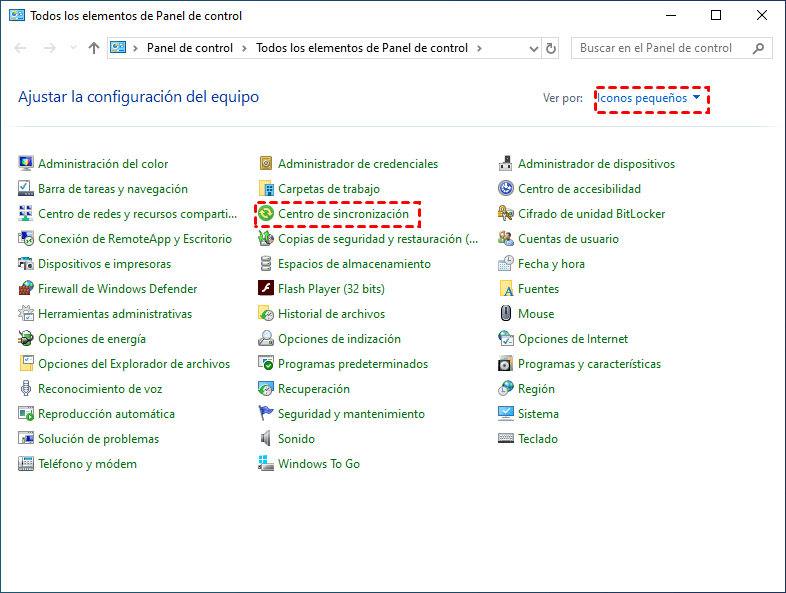Click the Opciones de Internet globe icon
The width and height of the screenshot is (786, 593).
coord(506,339)
